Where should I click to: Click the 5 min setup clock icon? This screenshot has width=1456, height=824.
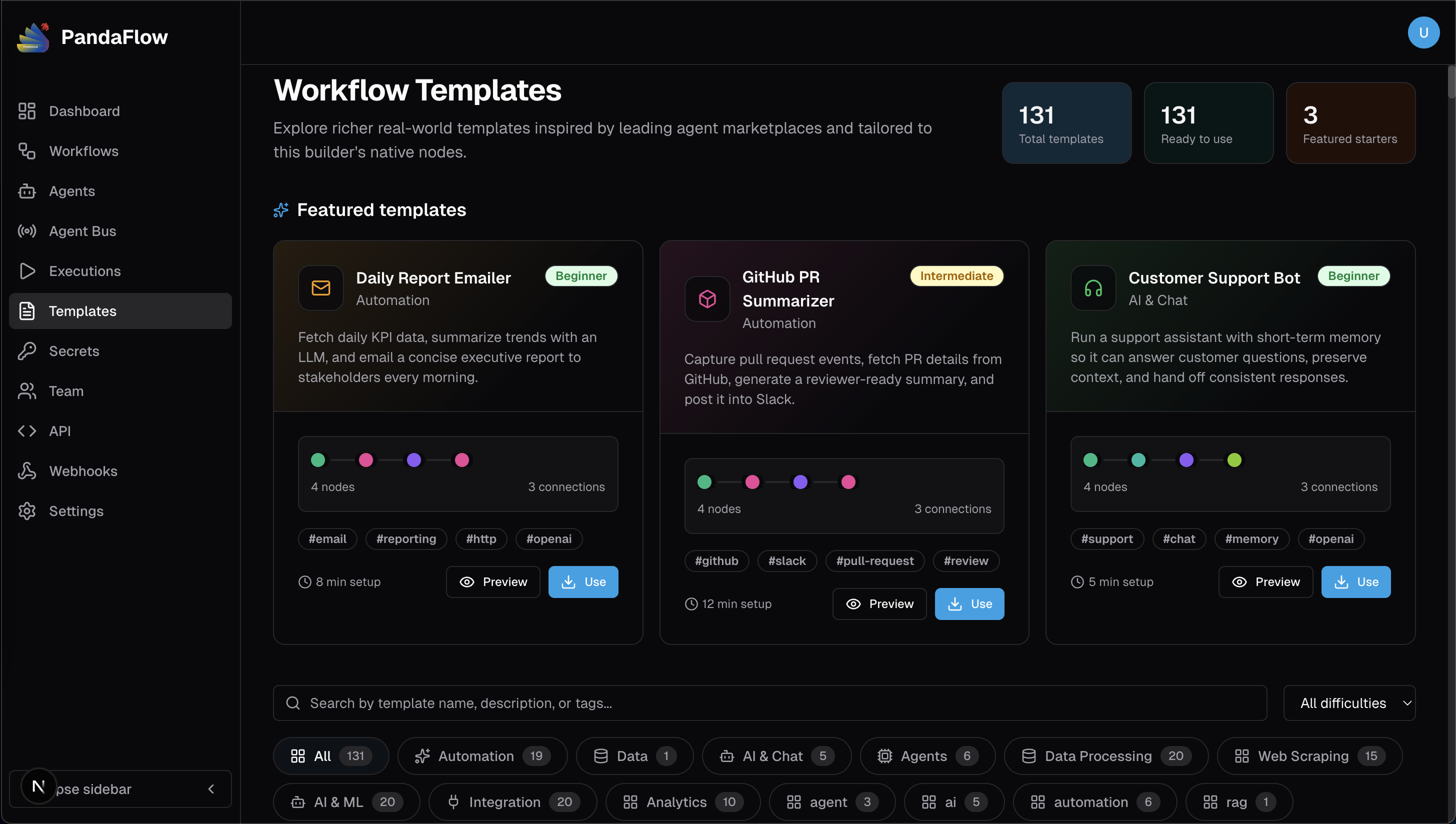coord(1077,582)
